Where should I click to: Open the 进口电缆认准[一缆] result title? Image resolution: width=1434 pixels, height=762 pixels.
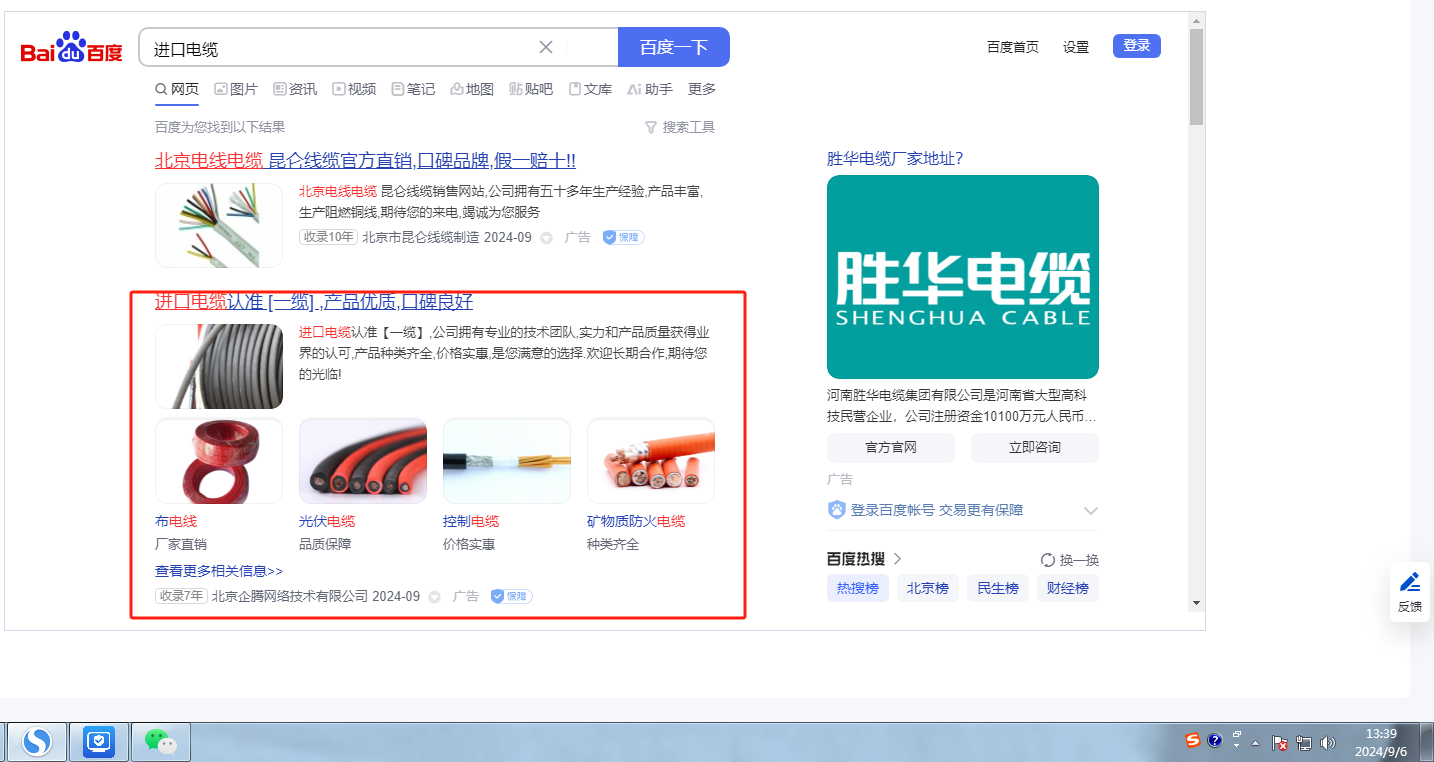[x=314, y=302]
